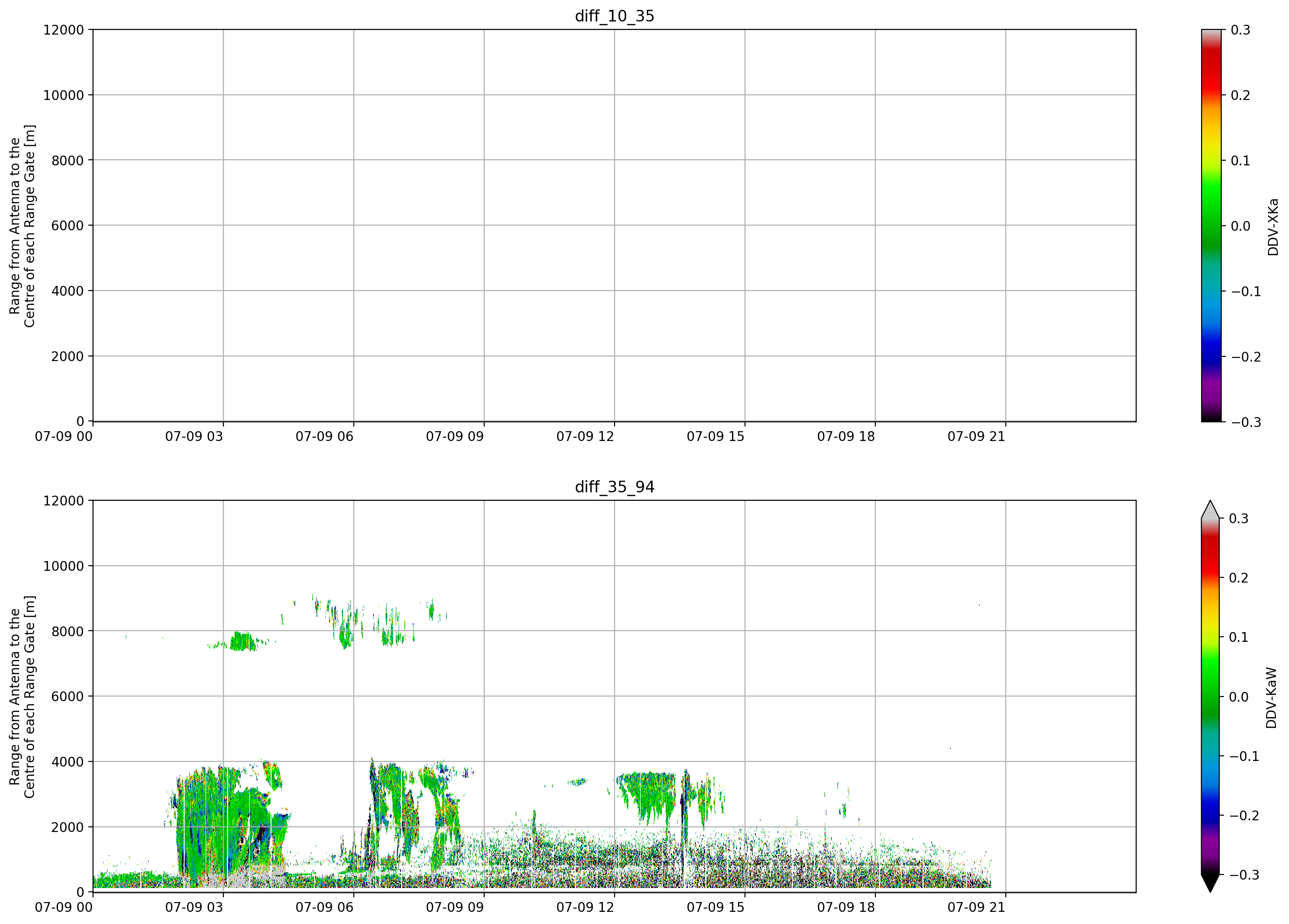Click the −0.1 tick on DDV-XKa colorbar

click(x=1246, y=291)
